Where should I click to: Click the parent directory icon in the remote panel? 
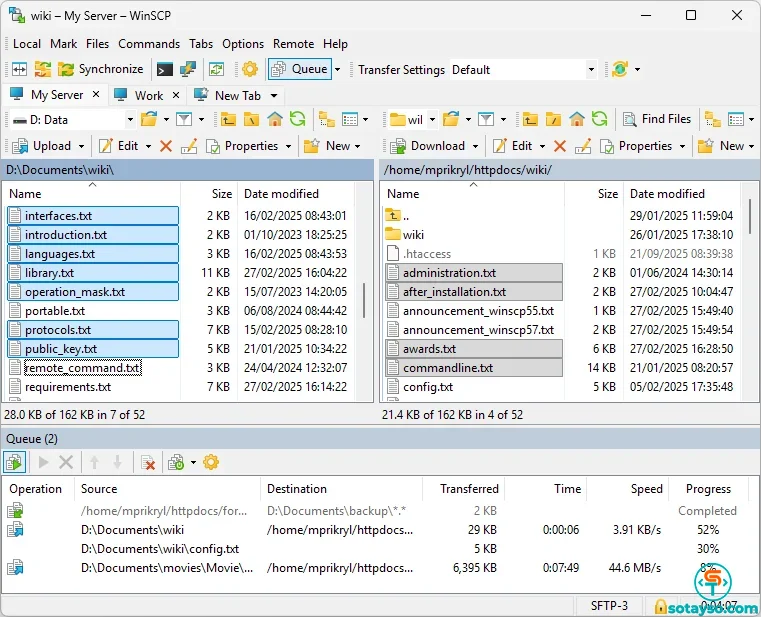pos(530,119)
